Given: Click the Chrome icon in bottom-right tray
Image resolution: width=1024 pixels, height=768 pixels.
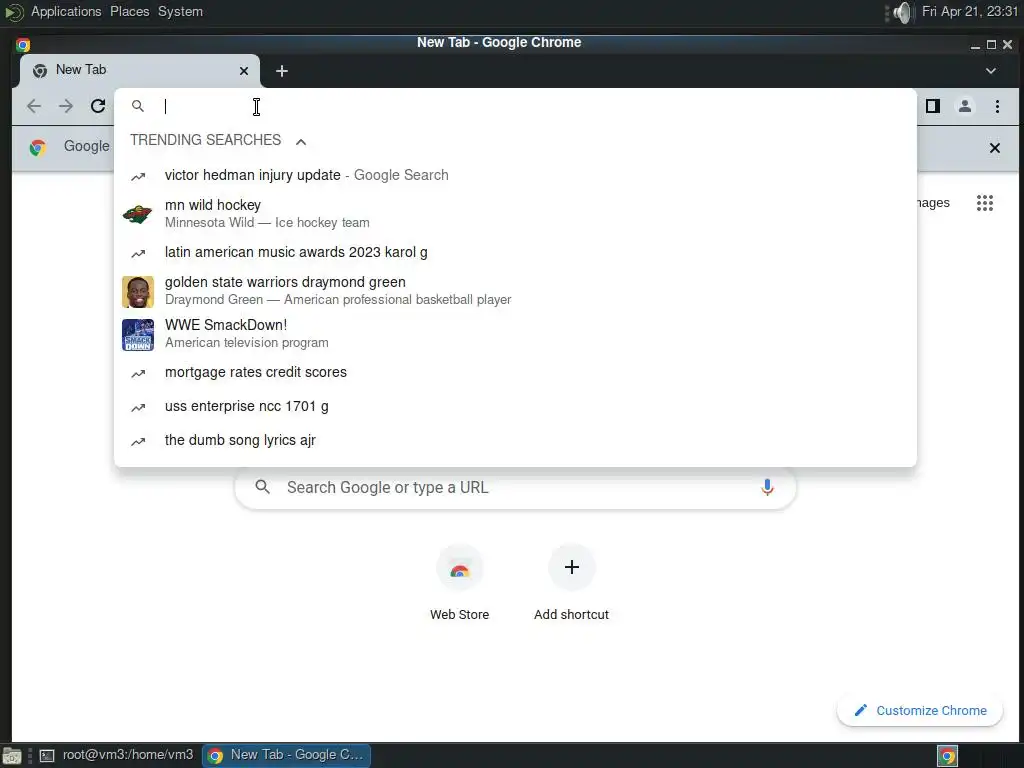Looking at the screenshot, I should coord(947,756).
